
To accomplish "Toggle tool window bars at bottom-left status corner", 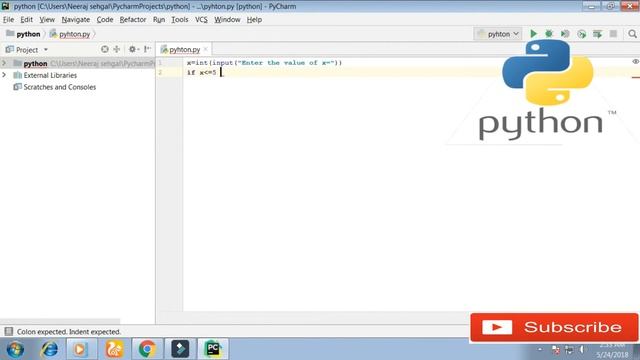I will point(9,331).
